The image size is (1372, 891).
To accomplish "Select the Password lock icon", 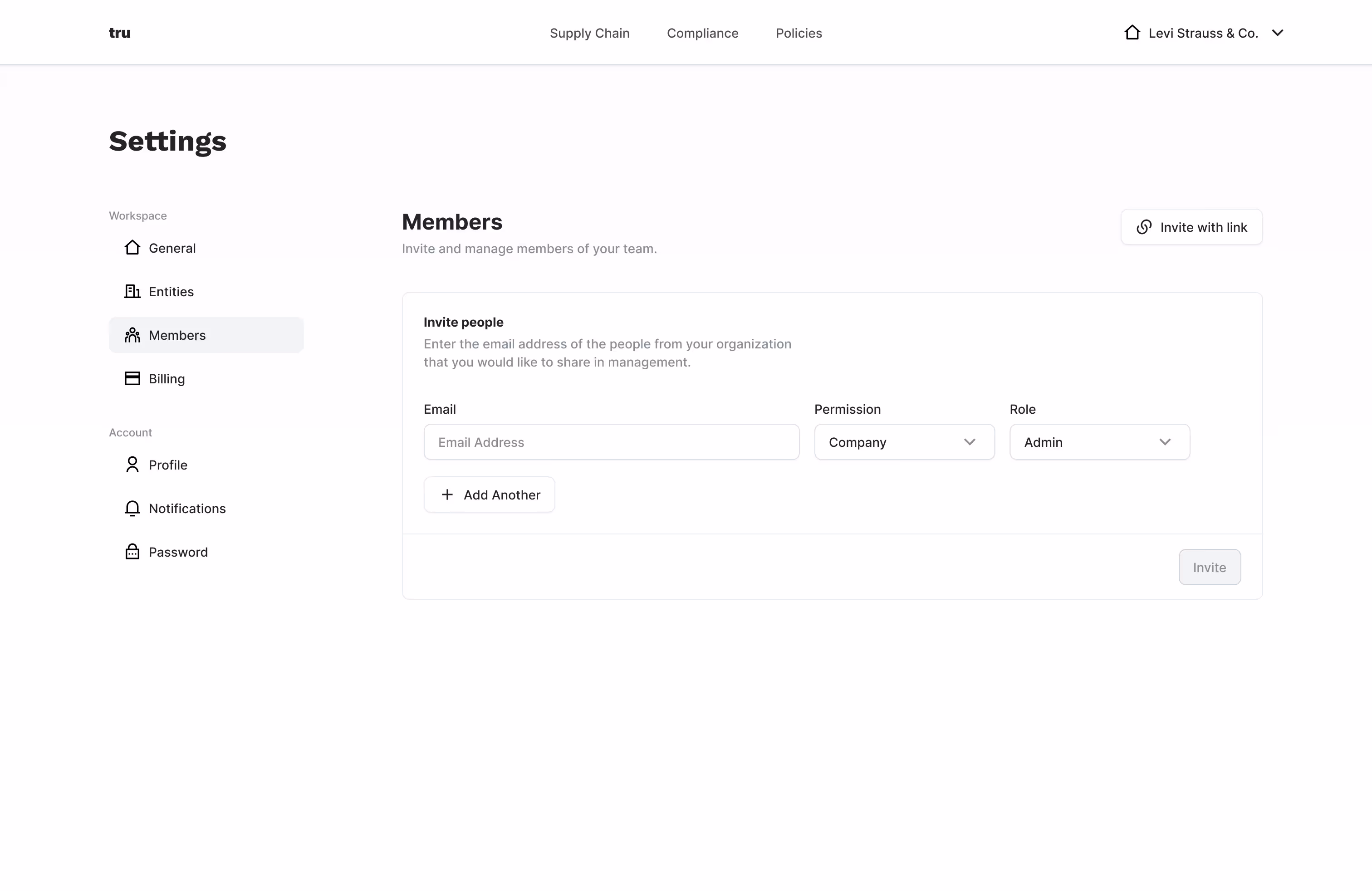I will click(132, 552).
